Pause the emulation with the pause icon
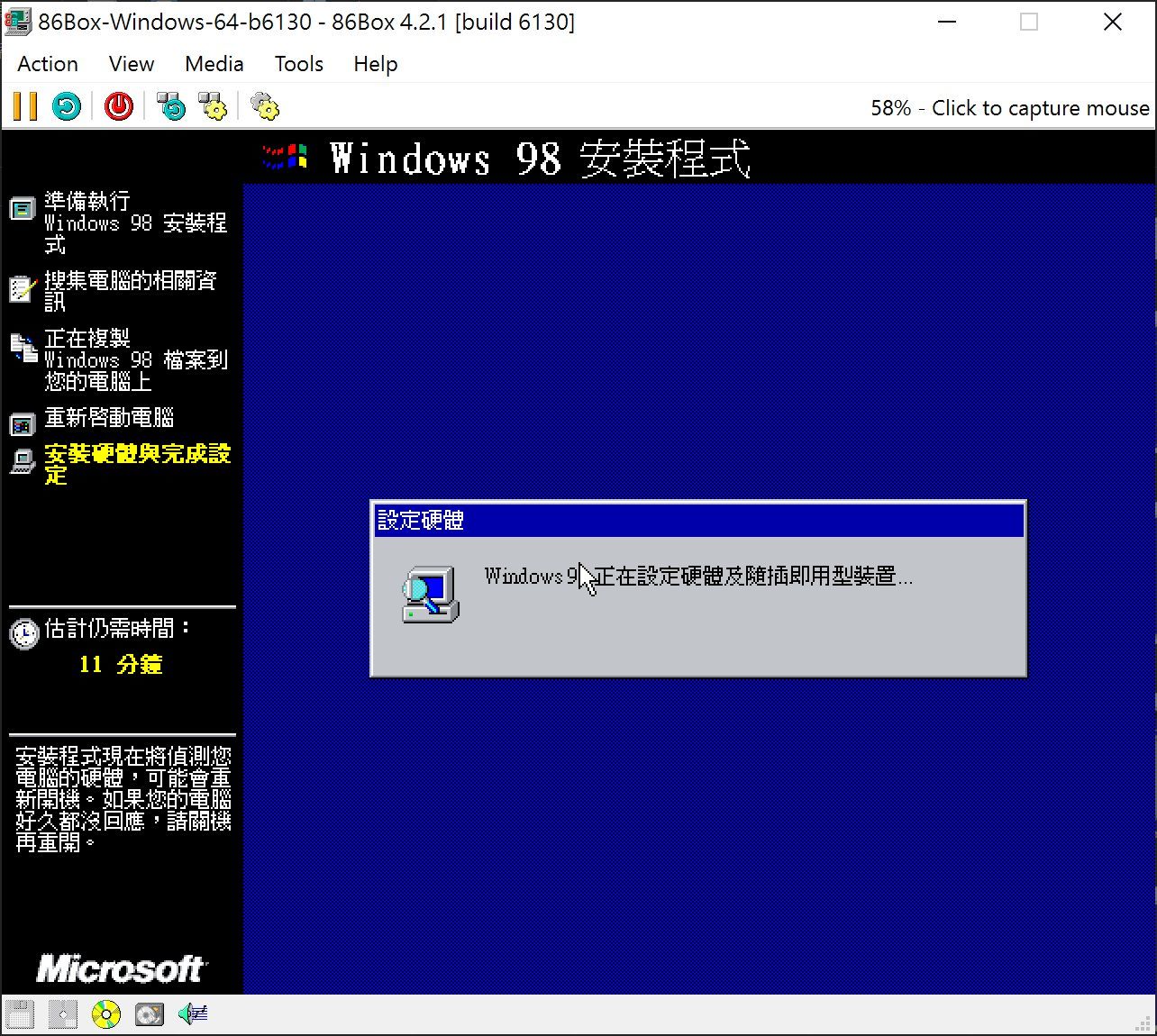The height and width of the screenshot is (1036, 1157). click(x=25, y=106)
